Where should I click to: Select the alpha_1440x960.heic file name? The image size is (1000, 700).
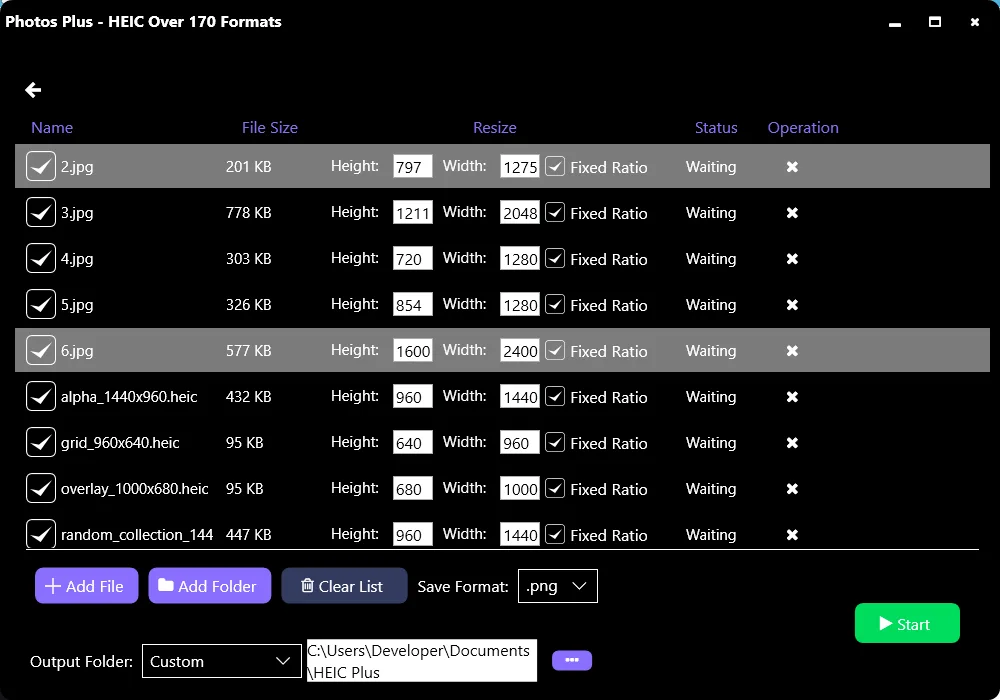point(129,397)
